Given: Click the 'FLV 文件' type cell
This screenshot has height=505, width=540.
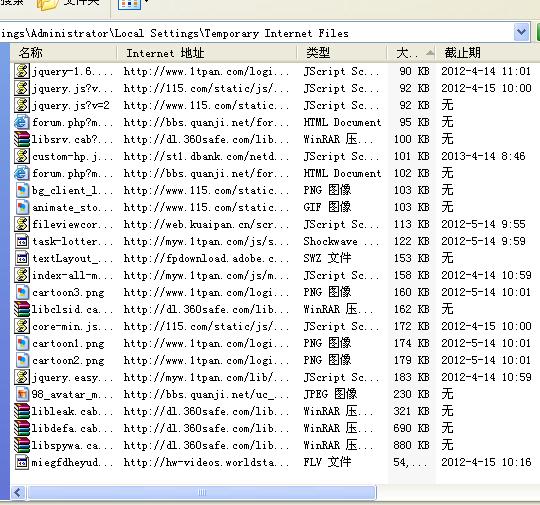Looking at the screenshot, I should pos(327,462).
